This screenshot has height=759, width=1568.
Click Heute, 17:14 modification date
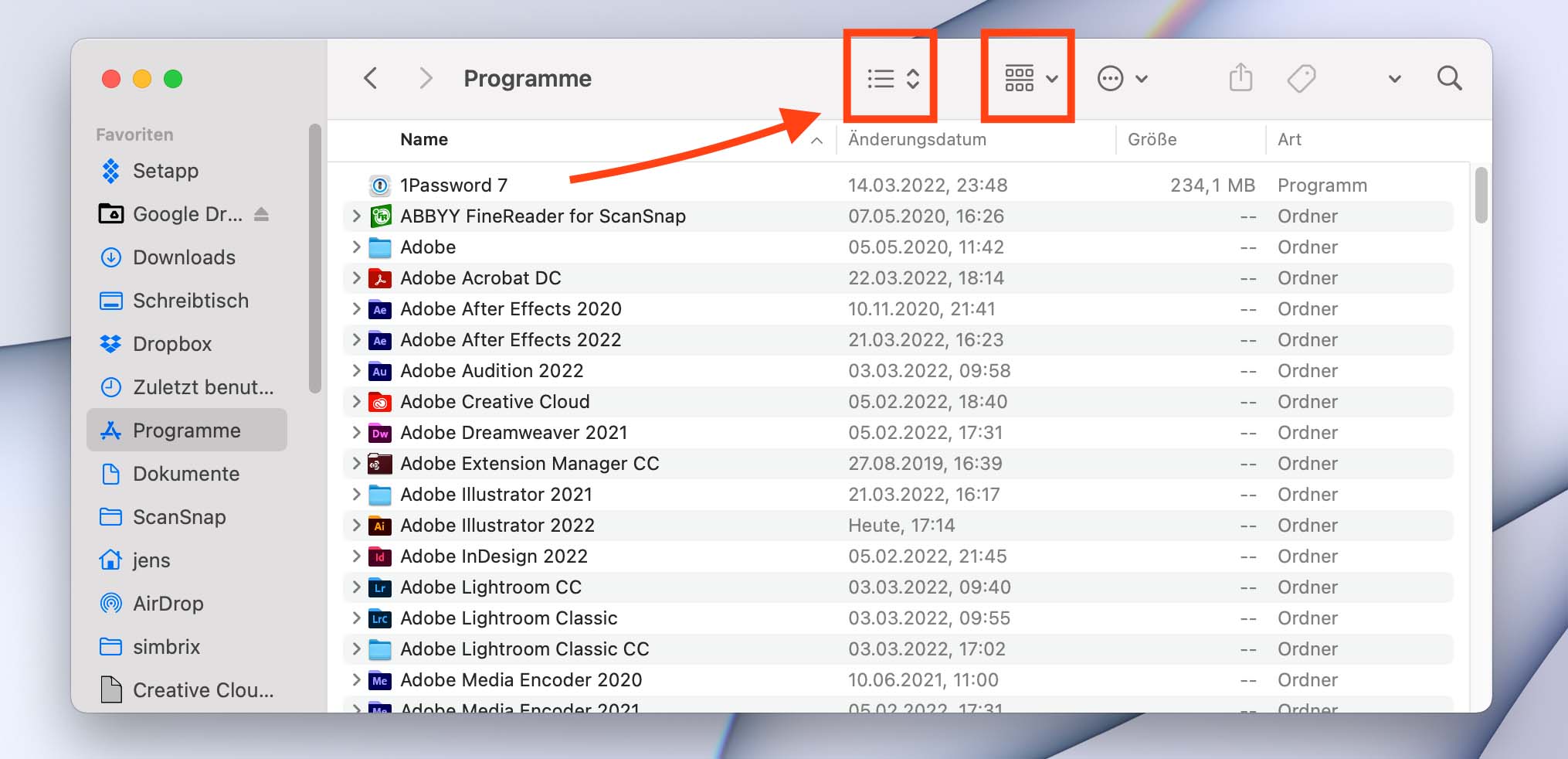(901, 526)
